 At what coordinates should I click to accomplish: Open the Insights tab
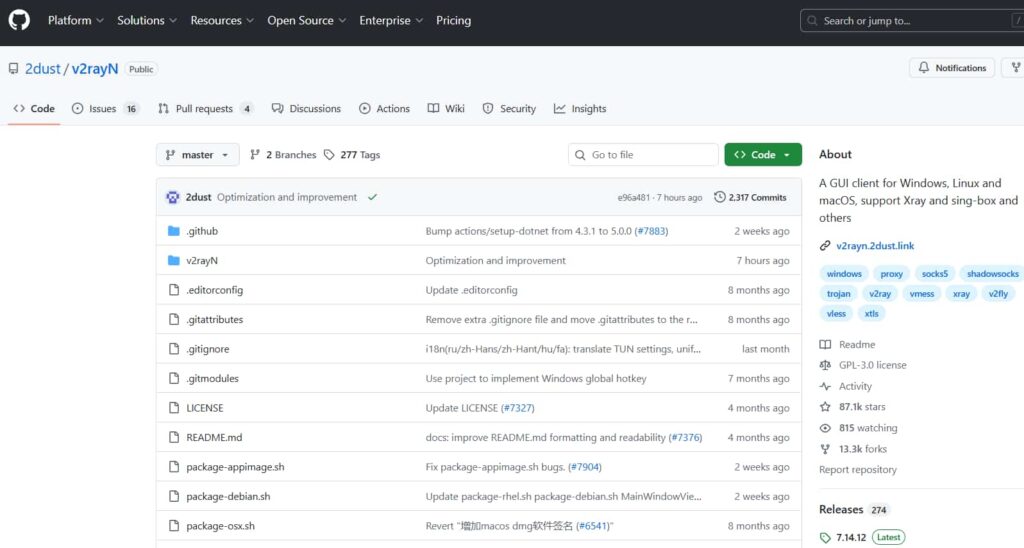(580, 108)
